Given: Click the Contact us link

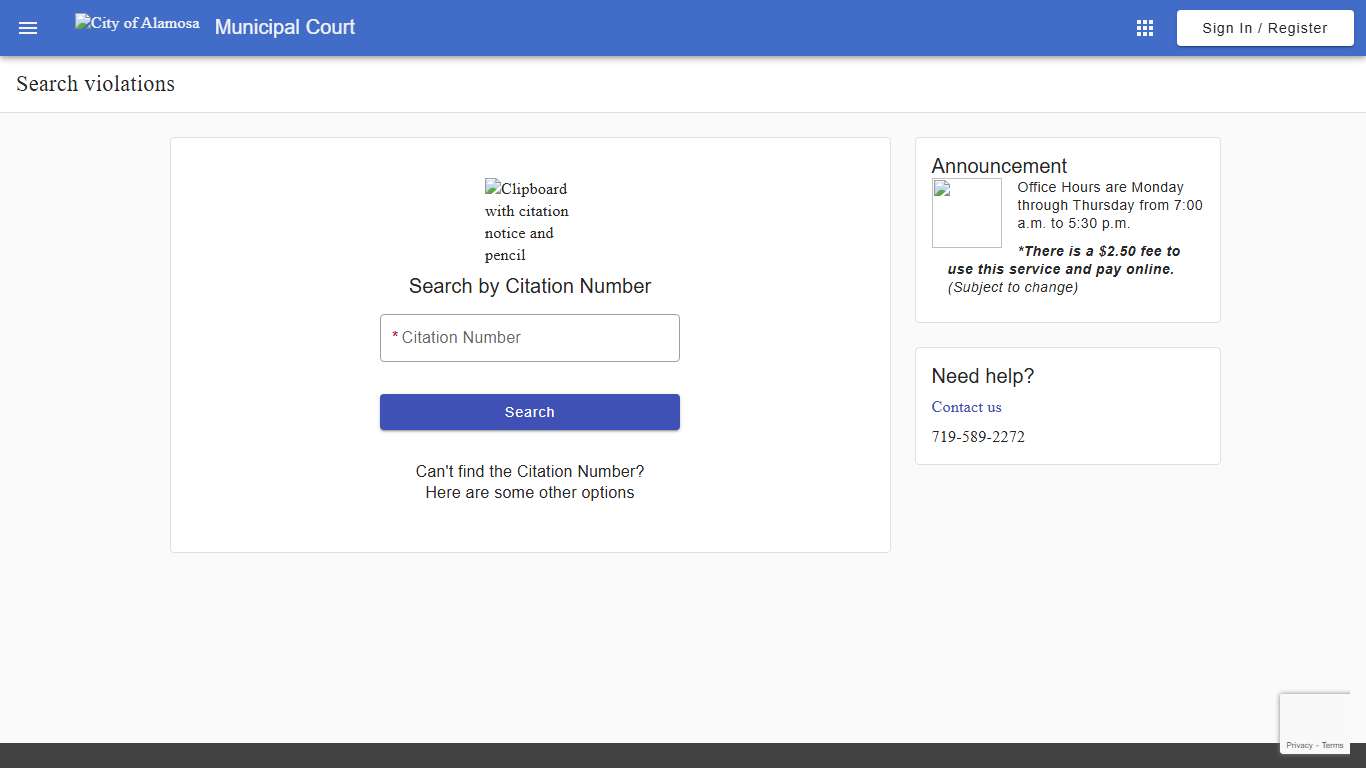Looking at the screenshot, I should (966, 407).
